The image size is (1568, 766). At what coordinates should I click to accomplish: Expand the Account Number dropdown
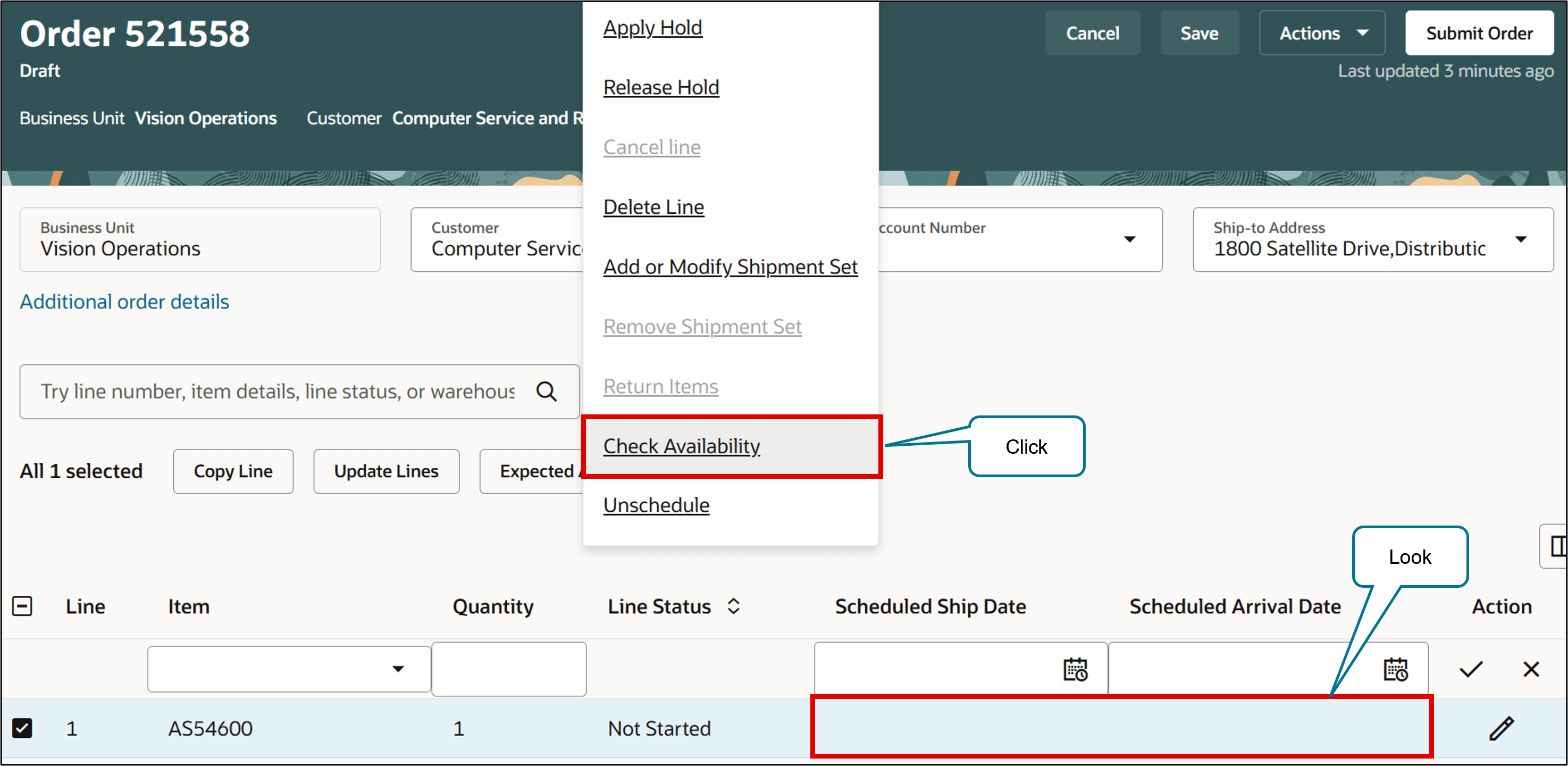1130,239
